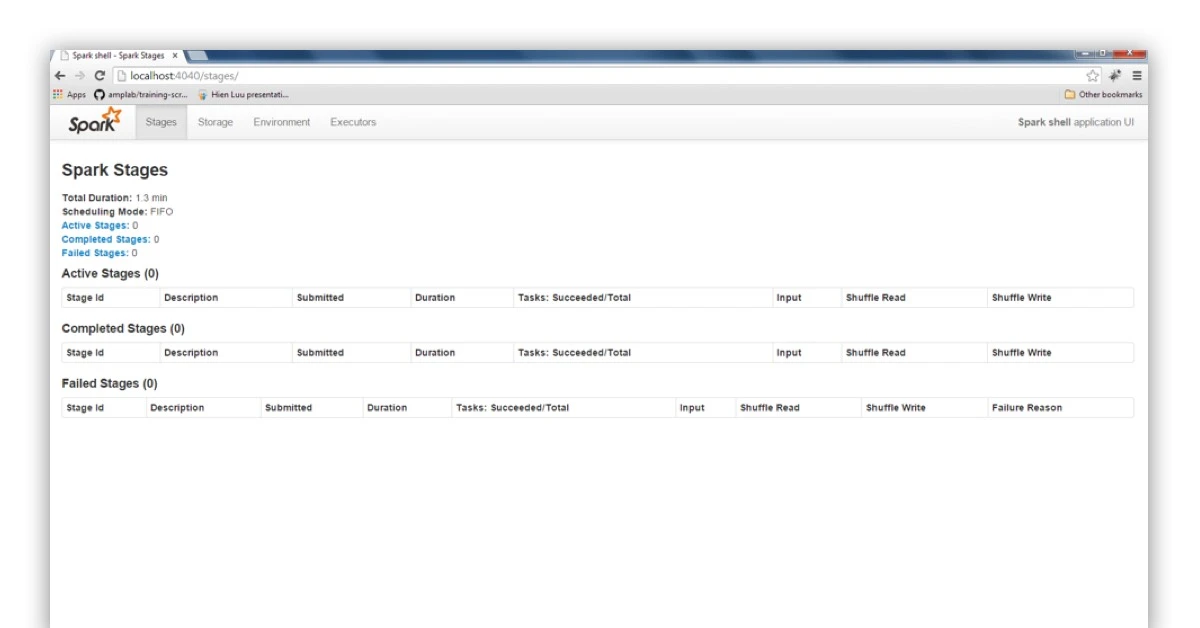Close the Spark shell browser tab

175,56
